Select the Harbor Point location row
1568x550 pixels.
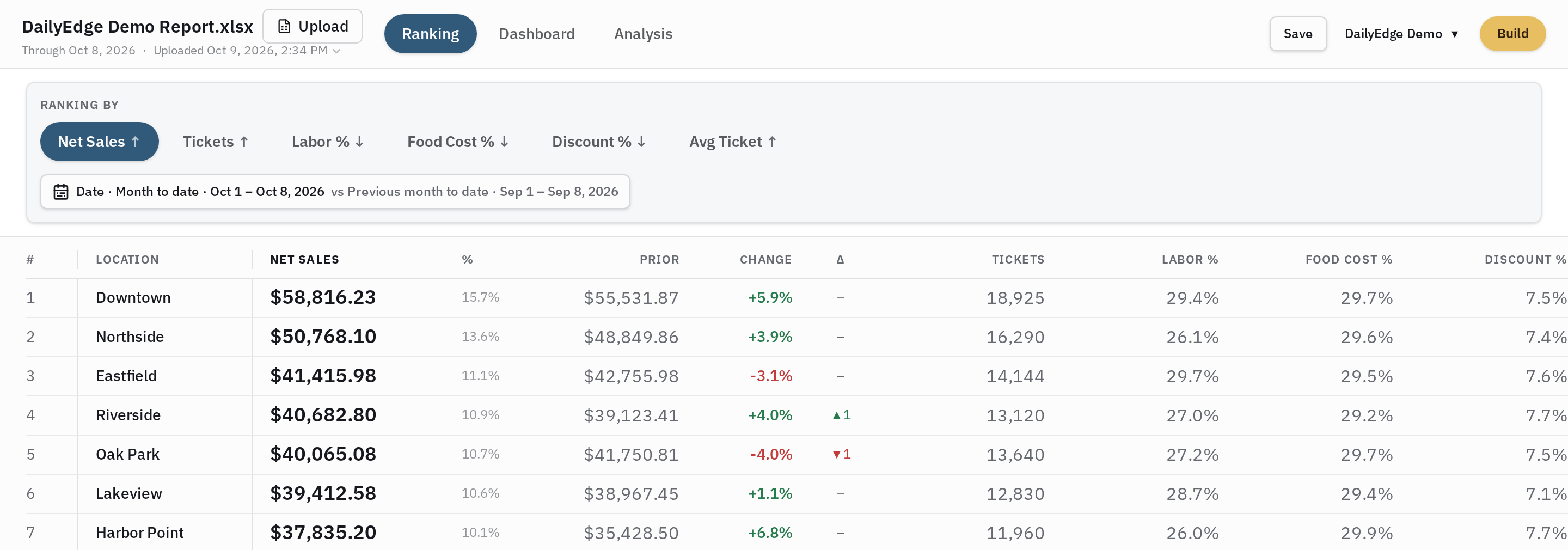coord(797,533)
